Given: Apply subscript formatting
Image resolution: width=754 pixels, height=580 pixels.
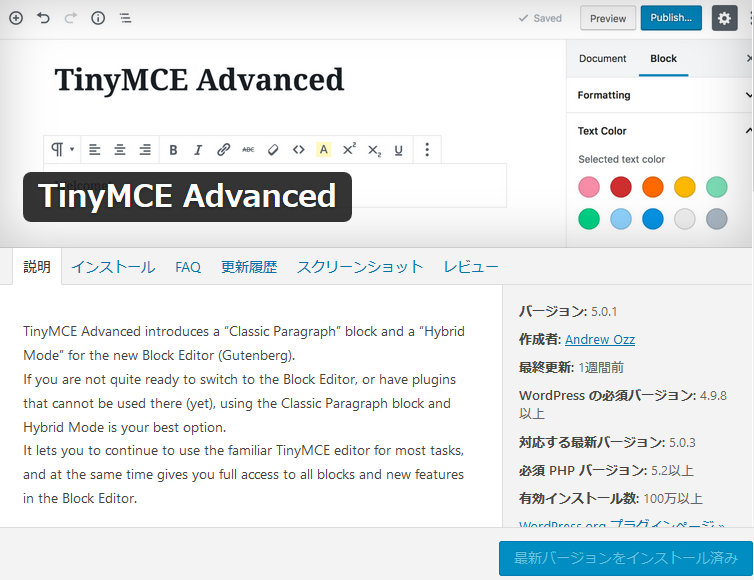Looking at the screenshot, I should pyautogui.click(x=374, y=151).
